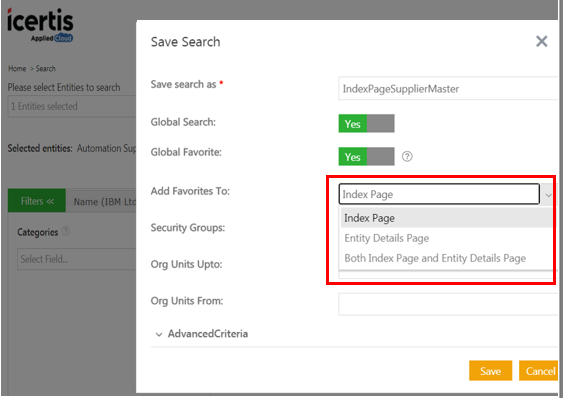Click the Security Groups label
Viewport: 563px width, 398px height.
coord(188,228)
